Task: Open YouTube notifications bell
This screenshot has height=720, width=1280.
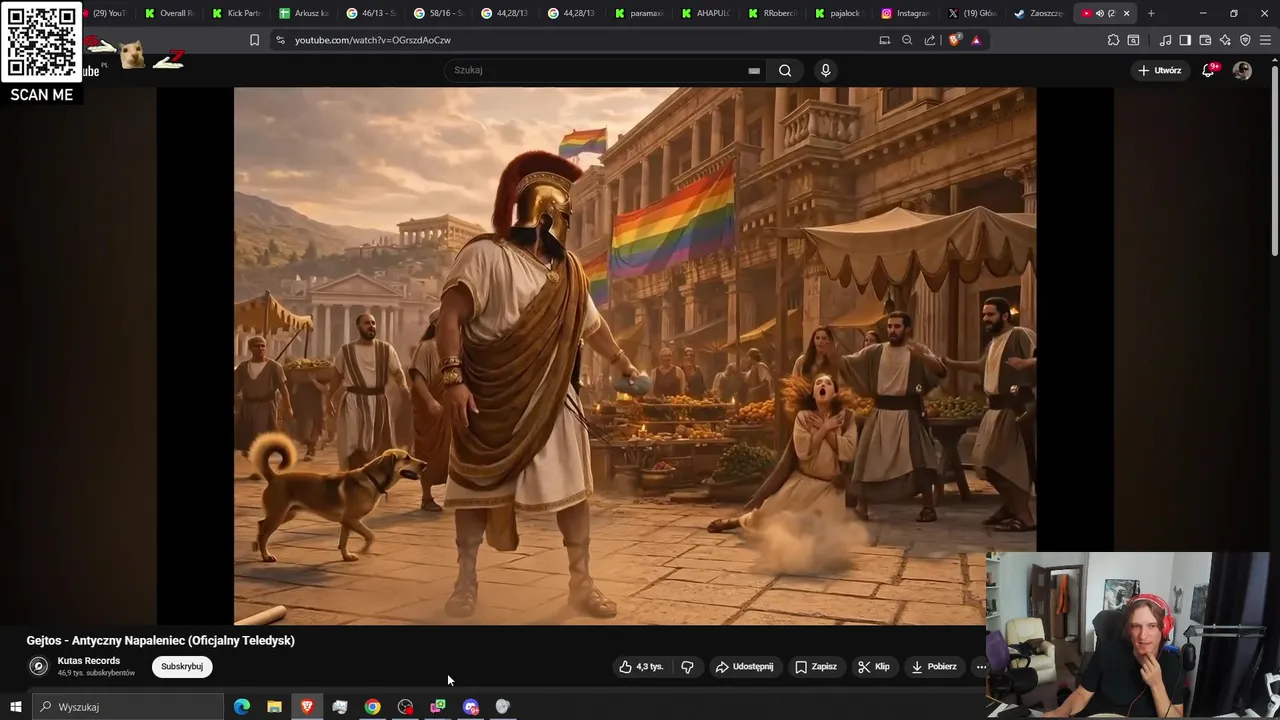Action: click(1208, 70)
